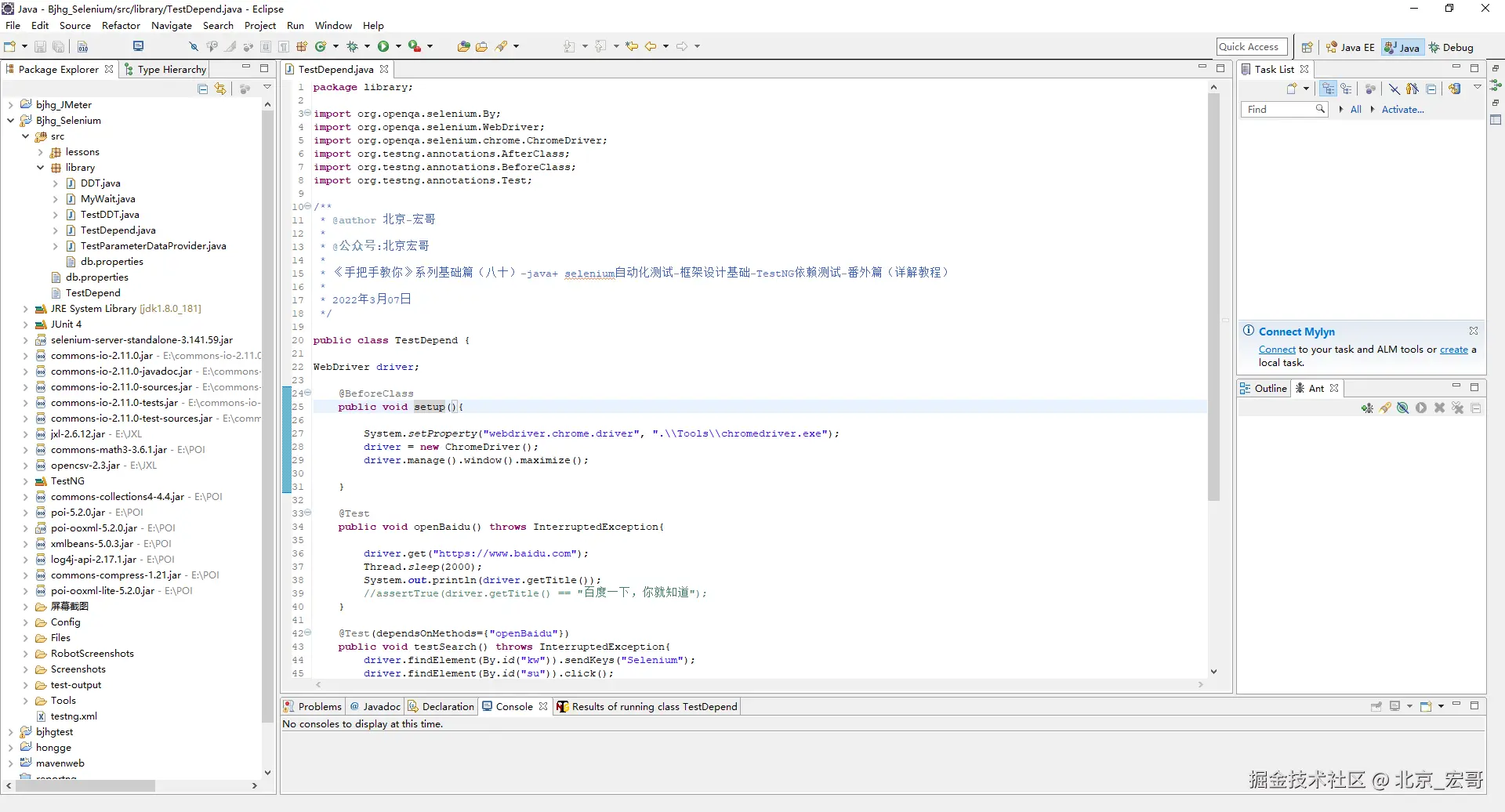Screen dimensions: 1505x812
Task: Click the Connect link in Mylyn panel
Action: click(x=1277, y=350)
